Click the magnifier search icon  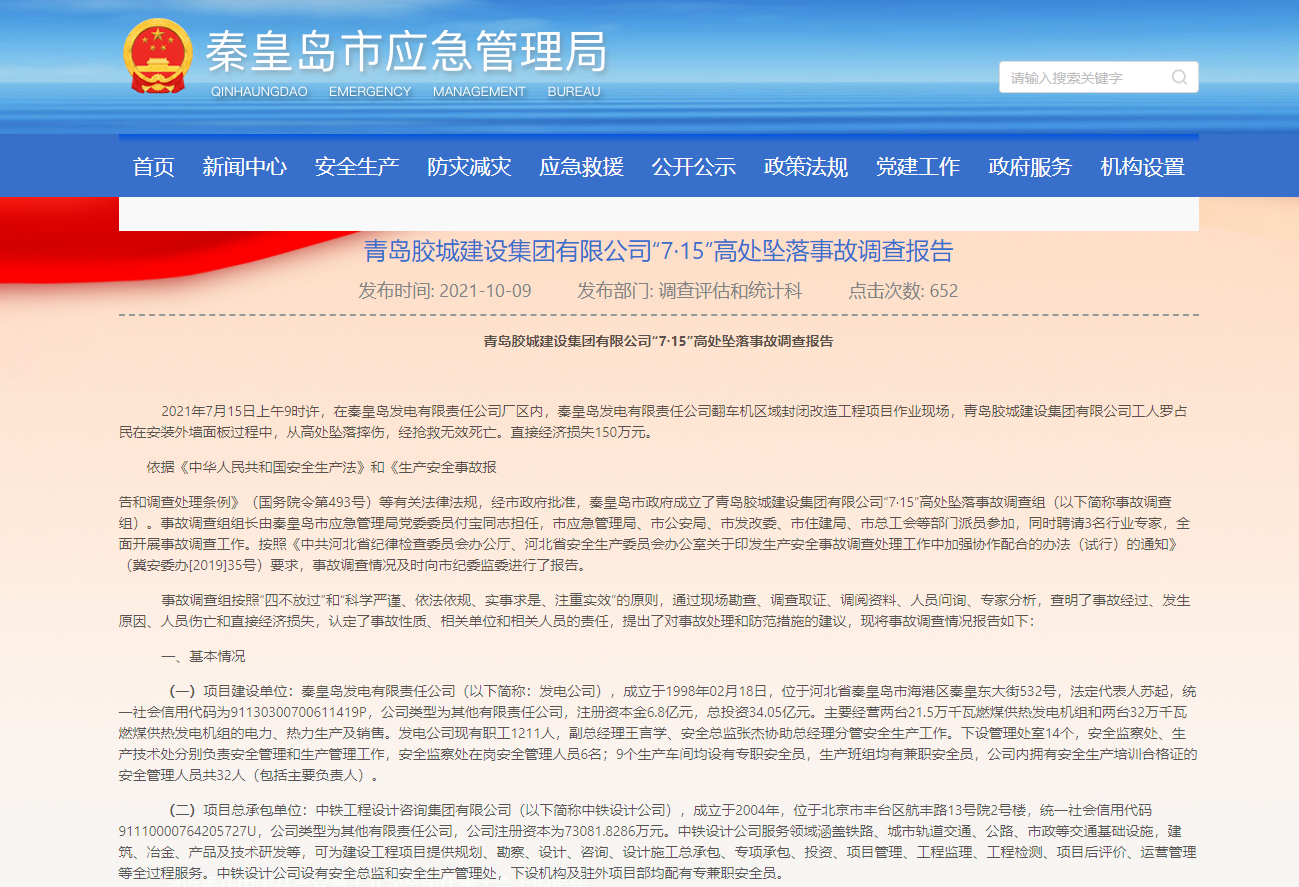pyautogui.click(x=1179, y=78)
